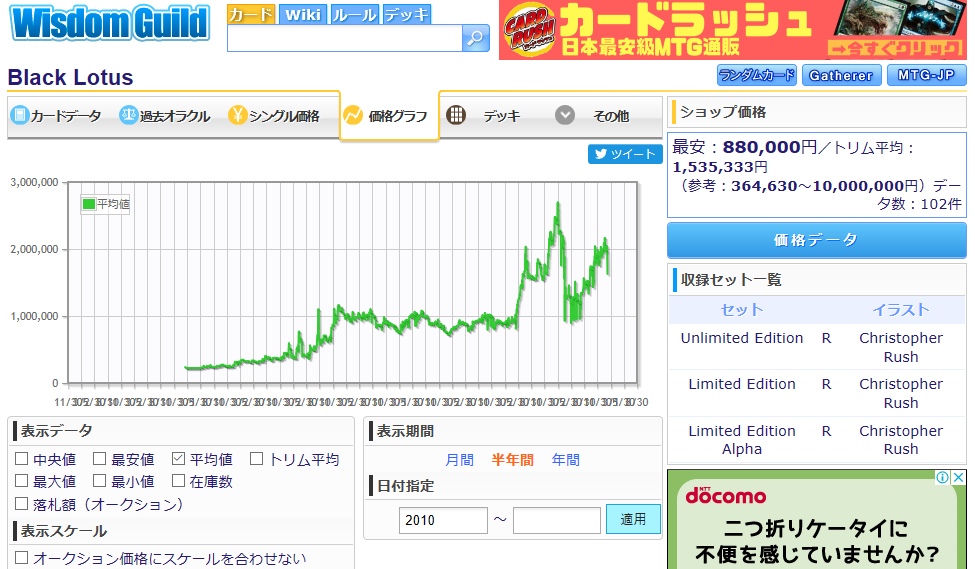Click the 適用 apply button
Screen dimensions: 975x569
point(633,519)
